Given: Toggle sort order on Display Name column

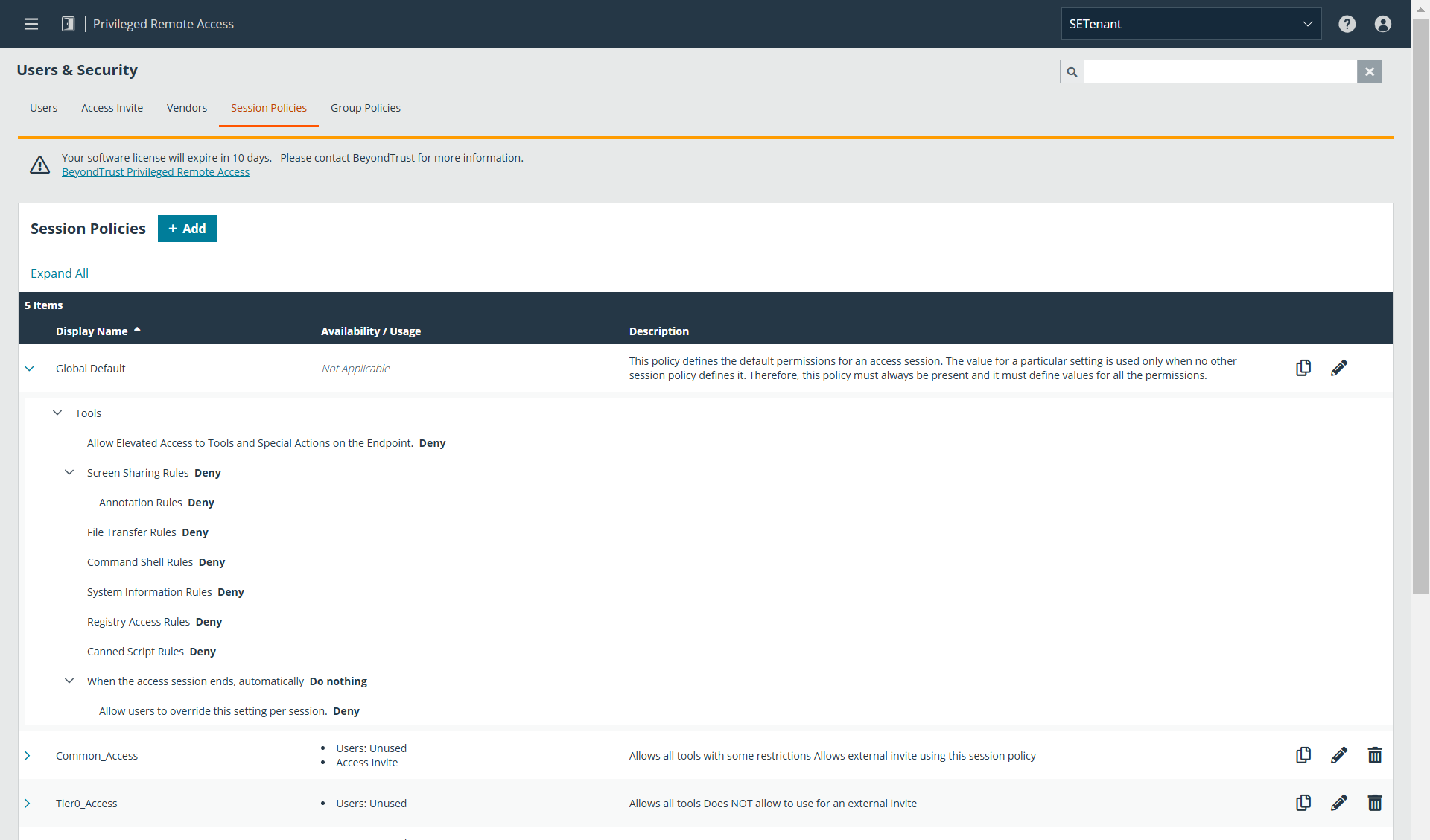Looking at the screenshot, I should click(x=97, y=331).
